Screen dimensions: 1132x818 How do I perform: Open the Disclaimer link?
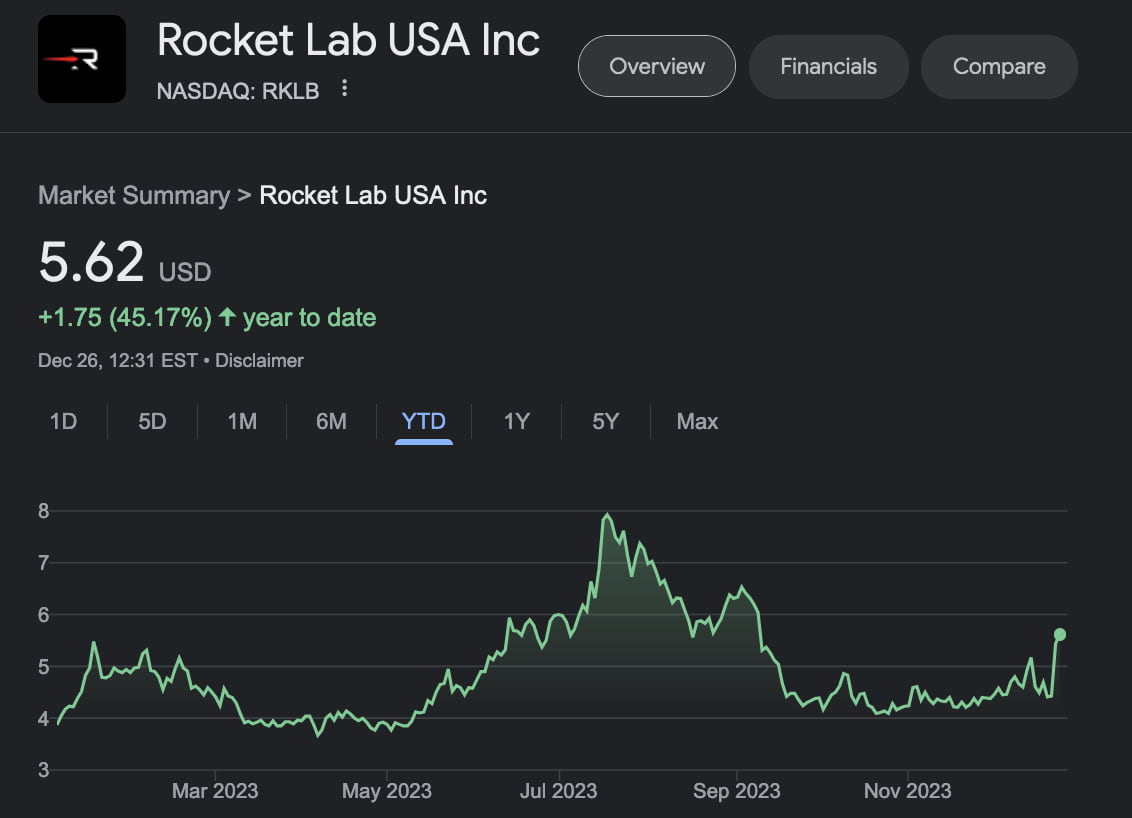point(259,360)
